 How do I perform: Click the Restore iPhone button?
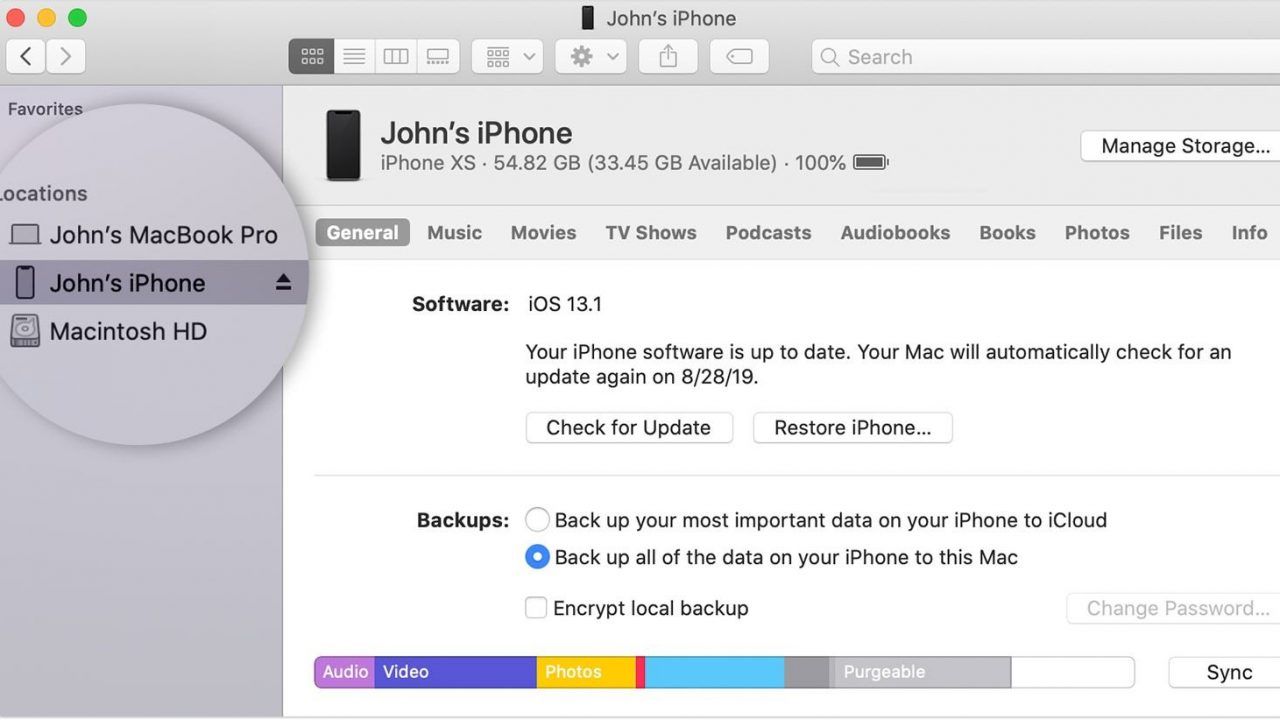pyautogui.click(x=852, y=428)
